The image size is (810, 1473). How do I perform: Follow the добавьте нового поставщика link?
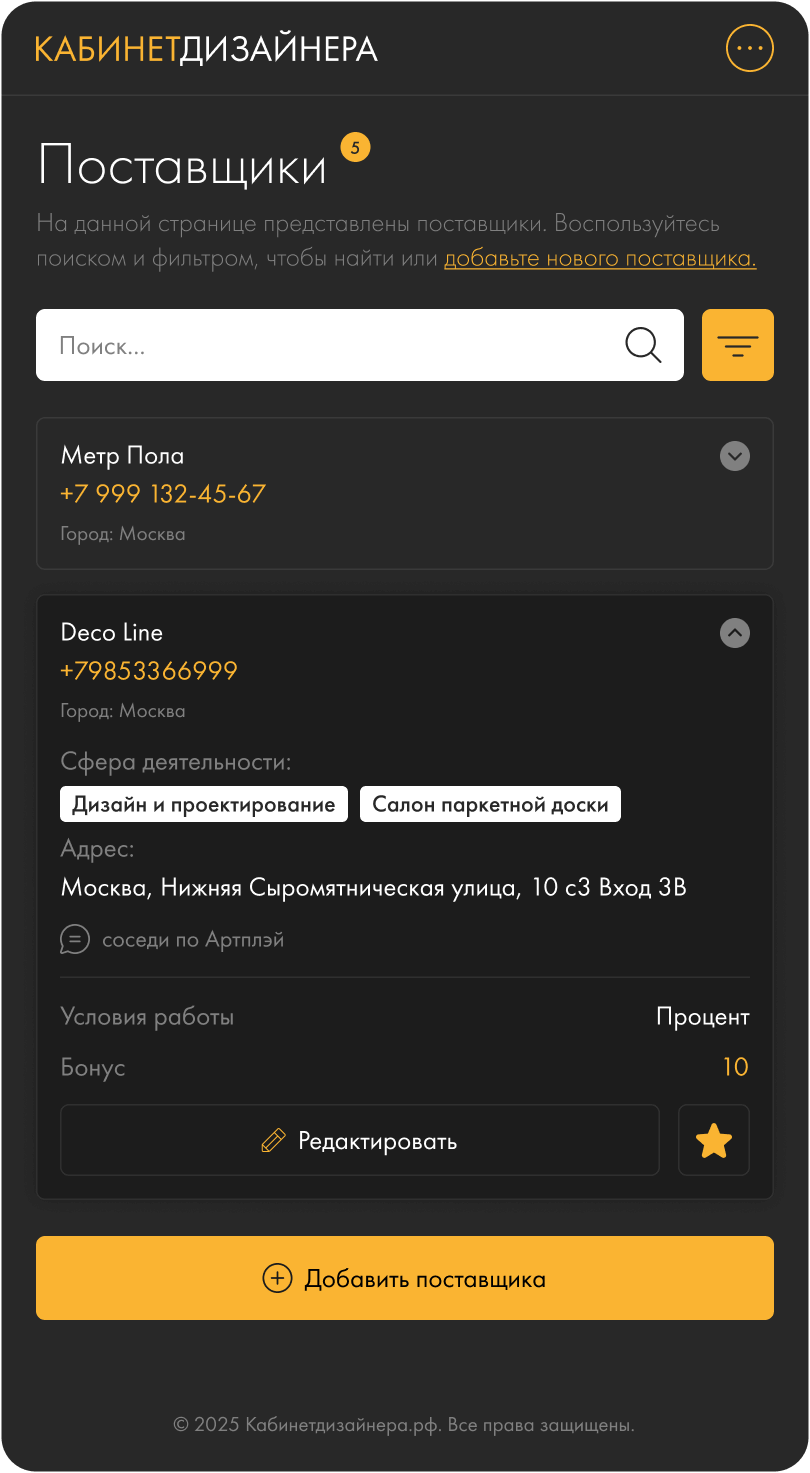coord(600,259)
